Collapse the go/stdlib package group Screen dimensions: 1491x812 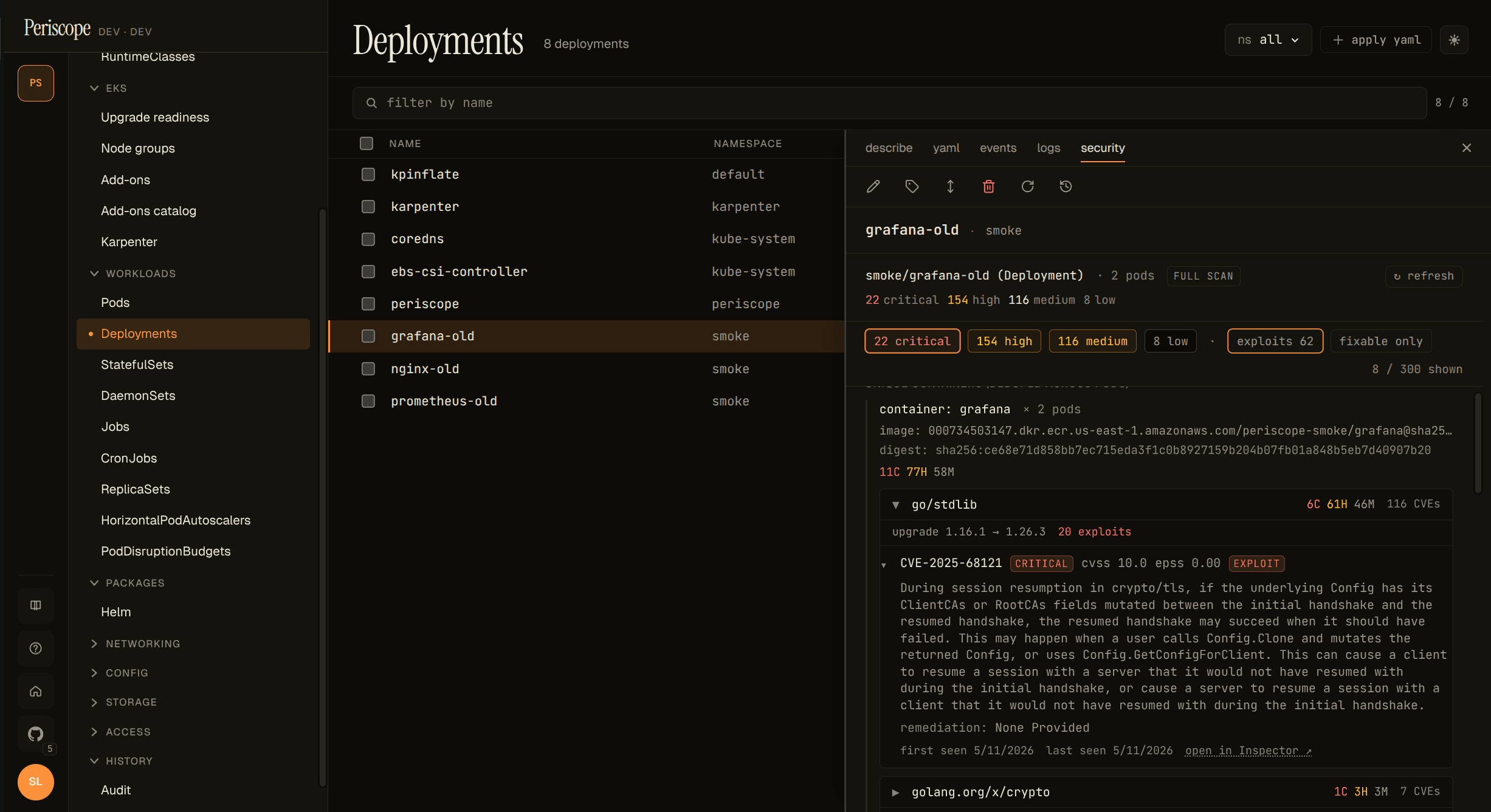[x=895, y=504]
